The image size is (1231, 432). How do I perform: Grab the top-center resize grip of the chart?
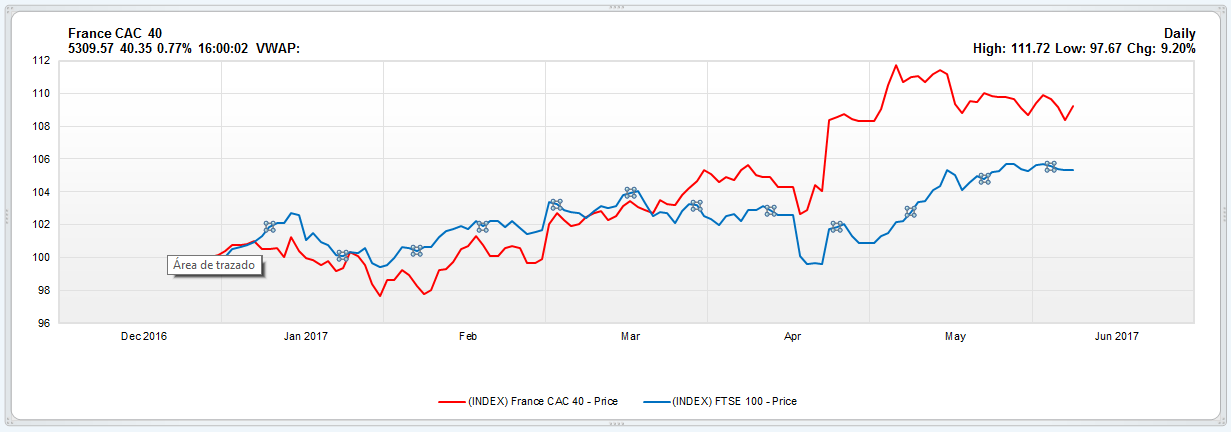pyautogui.click(x=615, y=6)
